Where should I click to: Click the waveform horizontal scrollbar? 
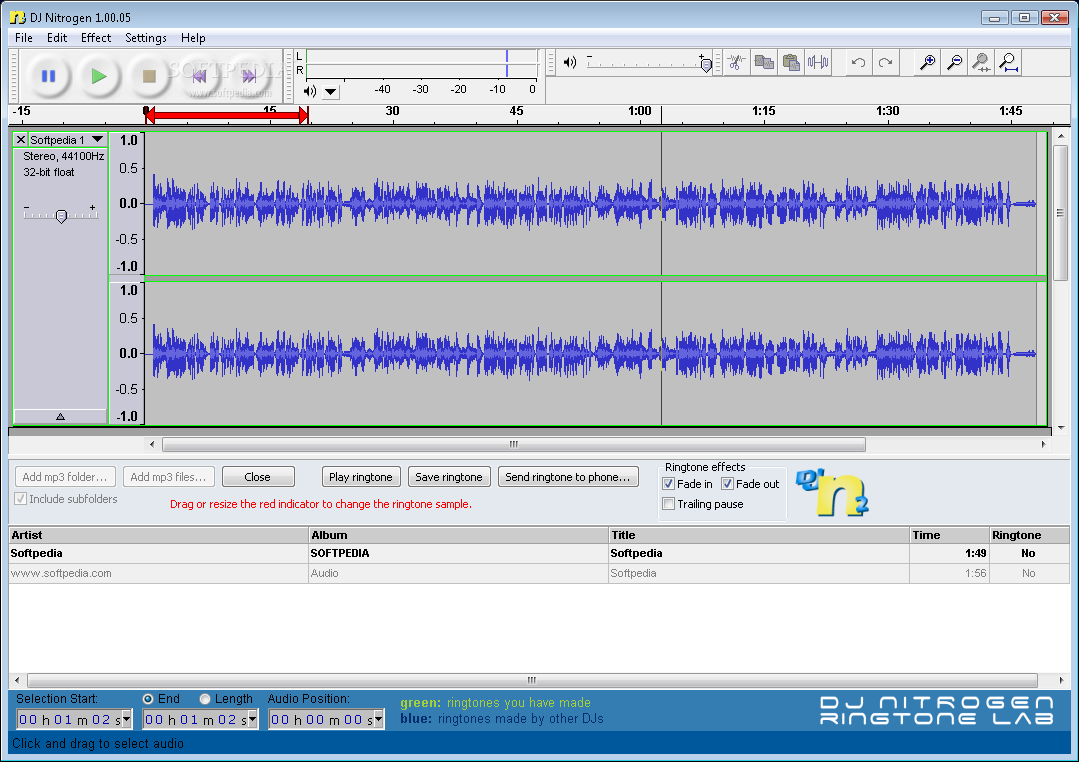coord(513,445)
